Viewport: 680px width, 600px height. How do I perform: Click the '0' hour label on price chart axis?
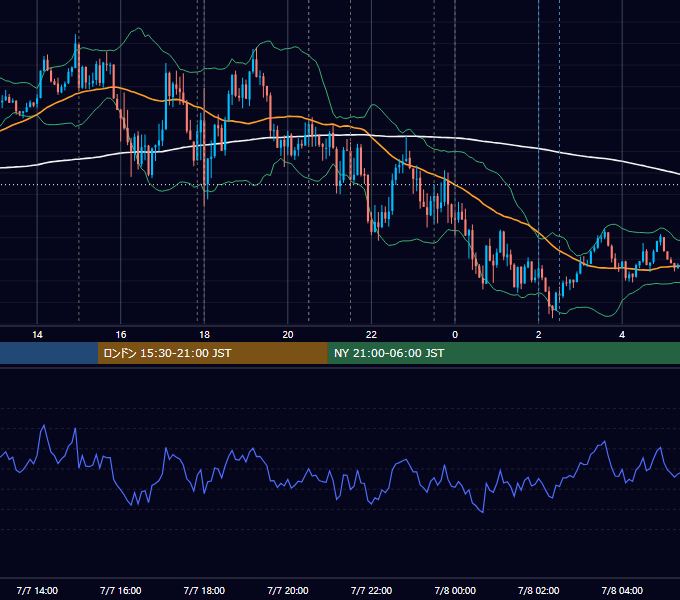(455, 335)
